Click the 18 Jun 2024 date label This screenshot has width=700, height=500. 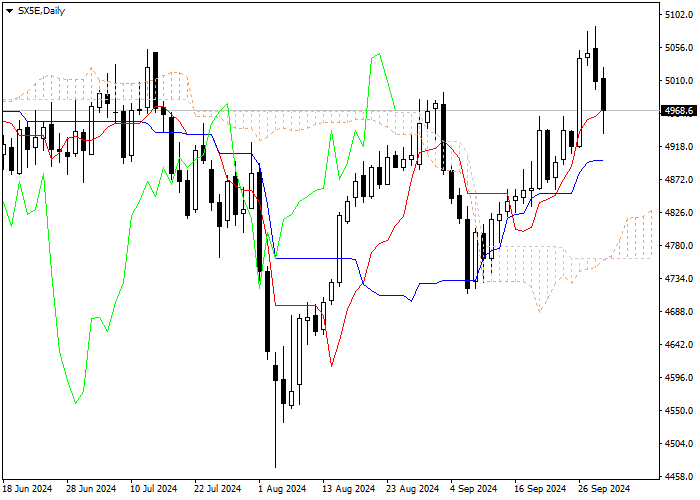28,489
